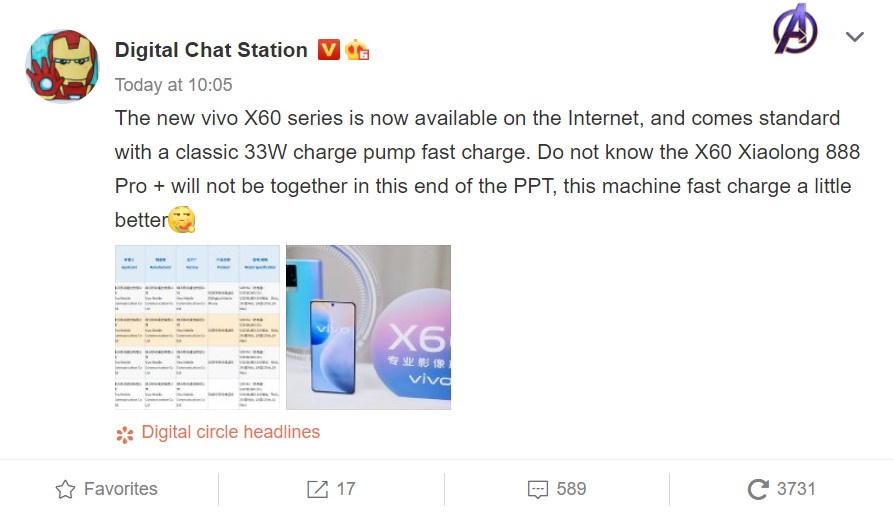Open the Digital circle headlines topic link
The image size is (894, 517).
coord(230,432)
